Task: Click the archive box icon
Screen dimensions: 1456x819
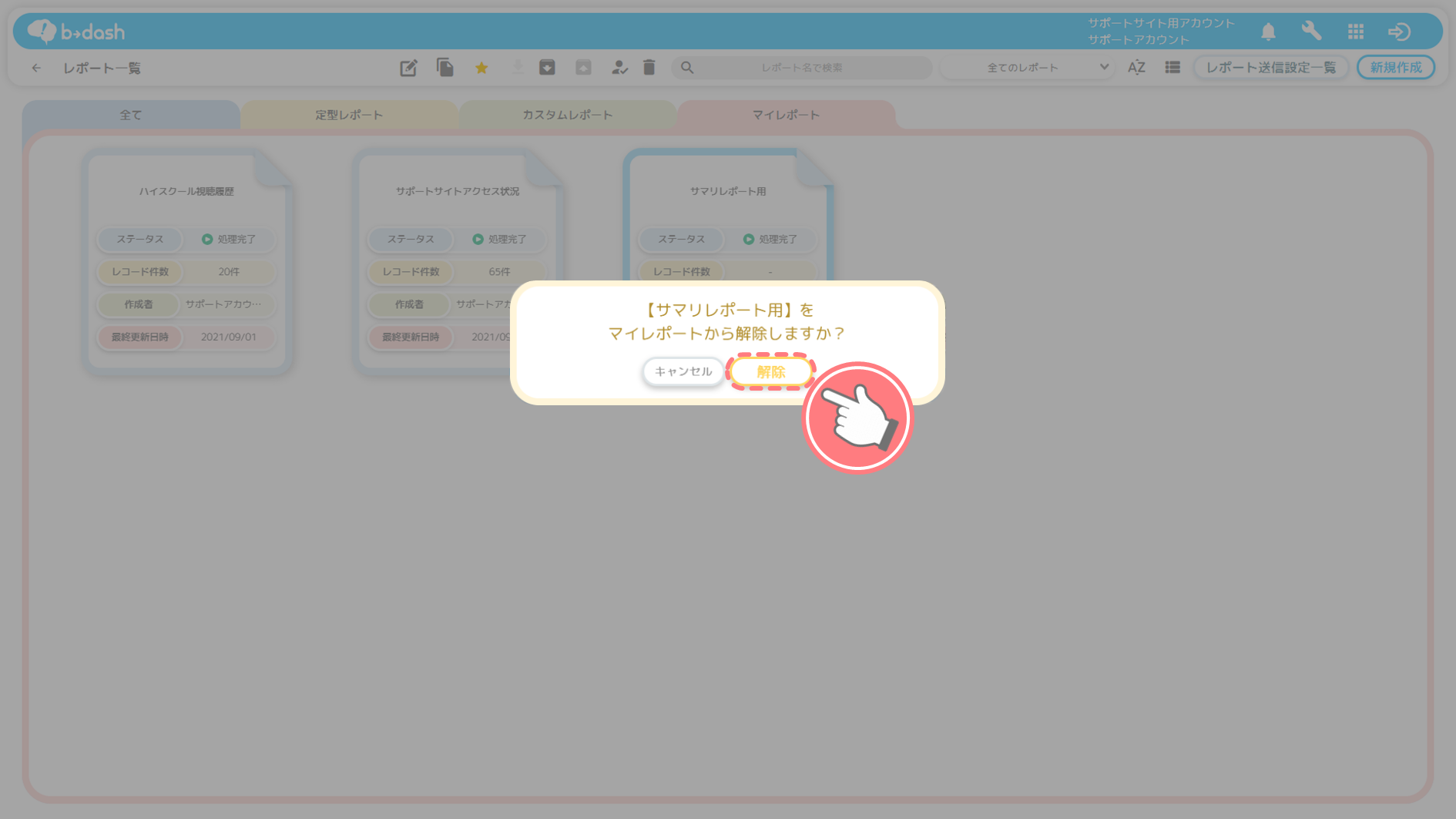Action: point(547,68)
